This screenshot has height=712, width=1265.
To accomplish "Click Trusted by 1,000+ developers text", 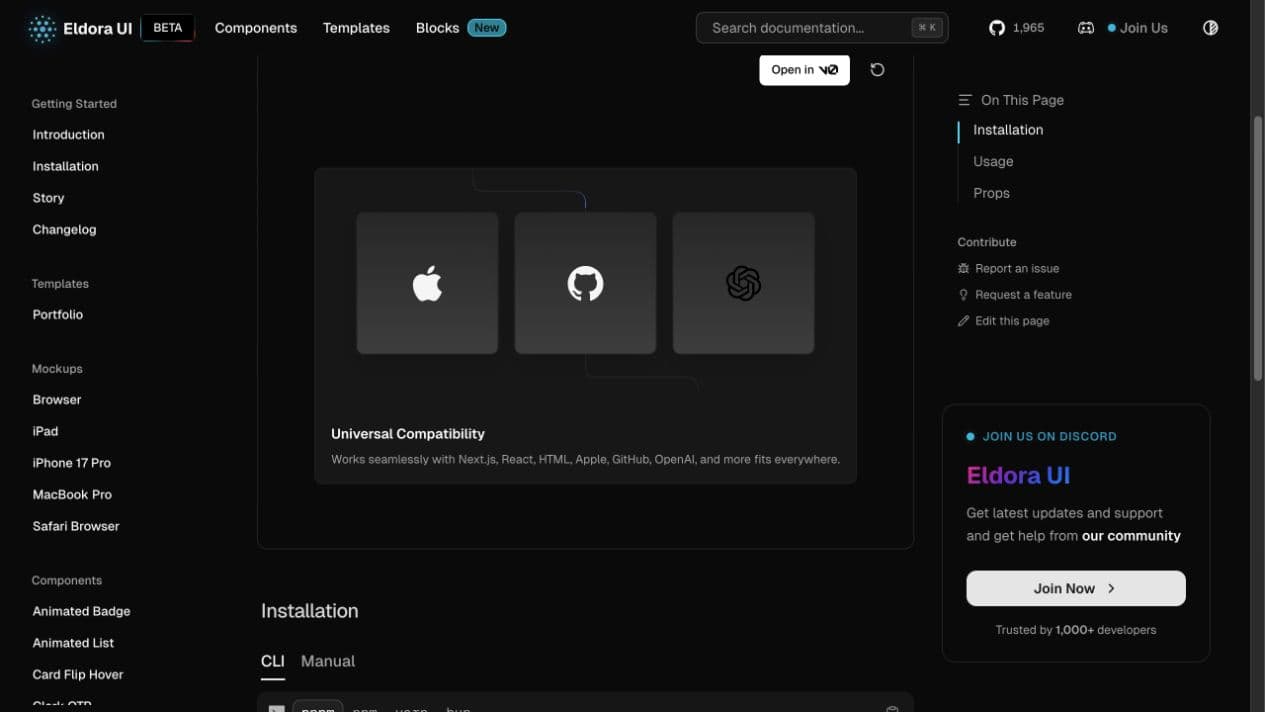I will (1076, 630).
